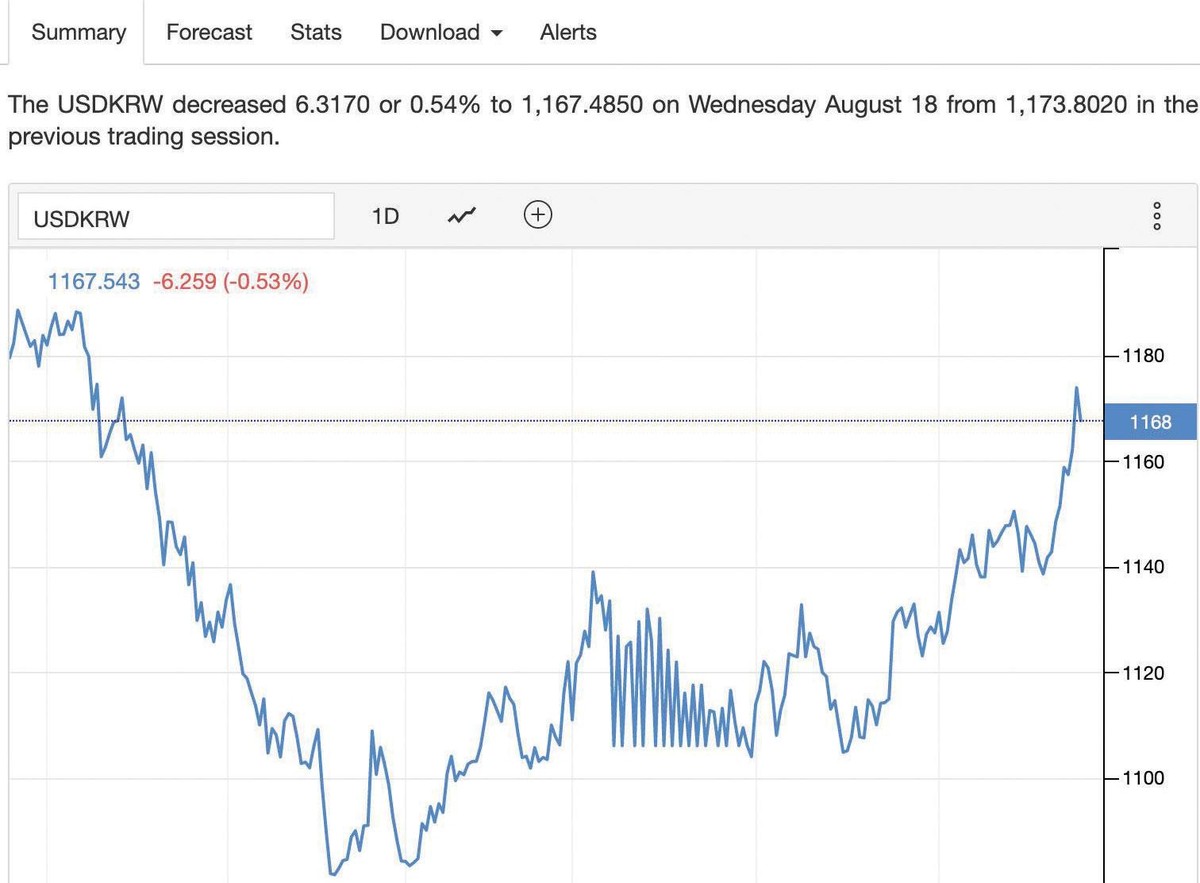The width and height of the screenshot is (1200, 883).
Task: Go to the Alerts tab
Action: pos(568,32)
